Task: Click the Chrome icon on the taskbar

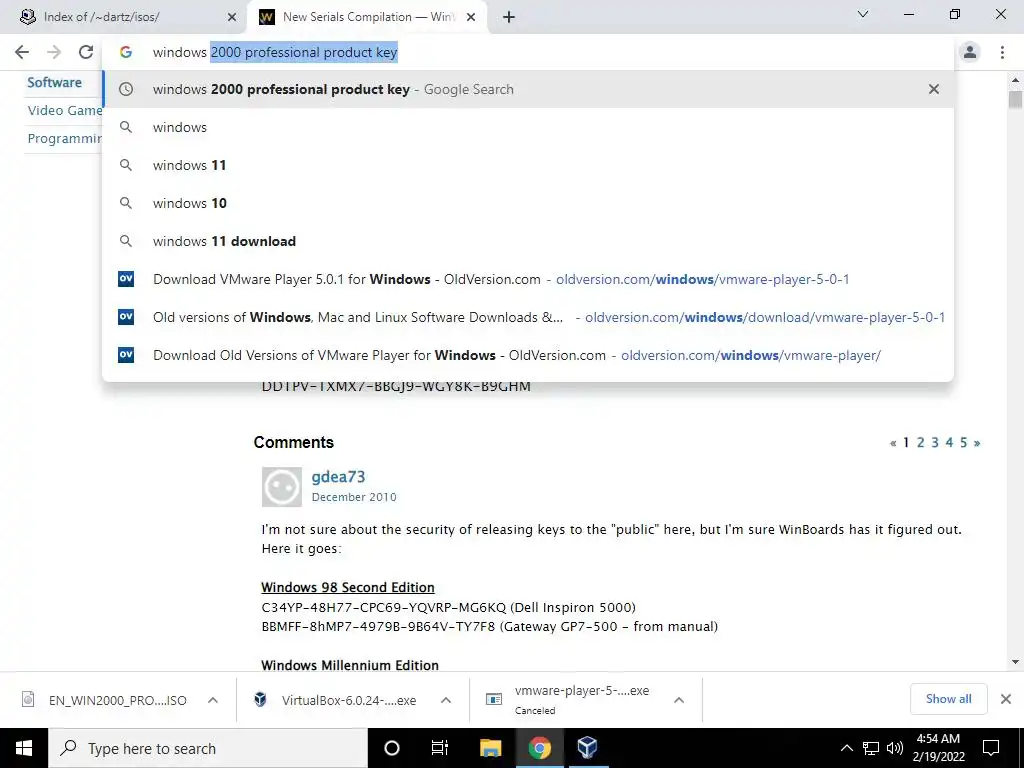Action: point(539,748)
